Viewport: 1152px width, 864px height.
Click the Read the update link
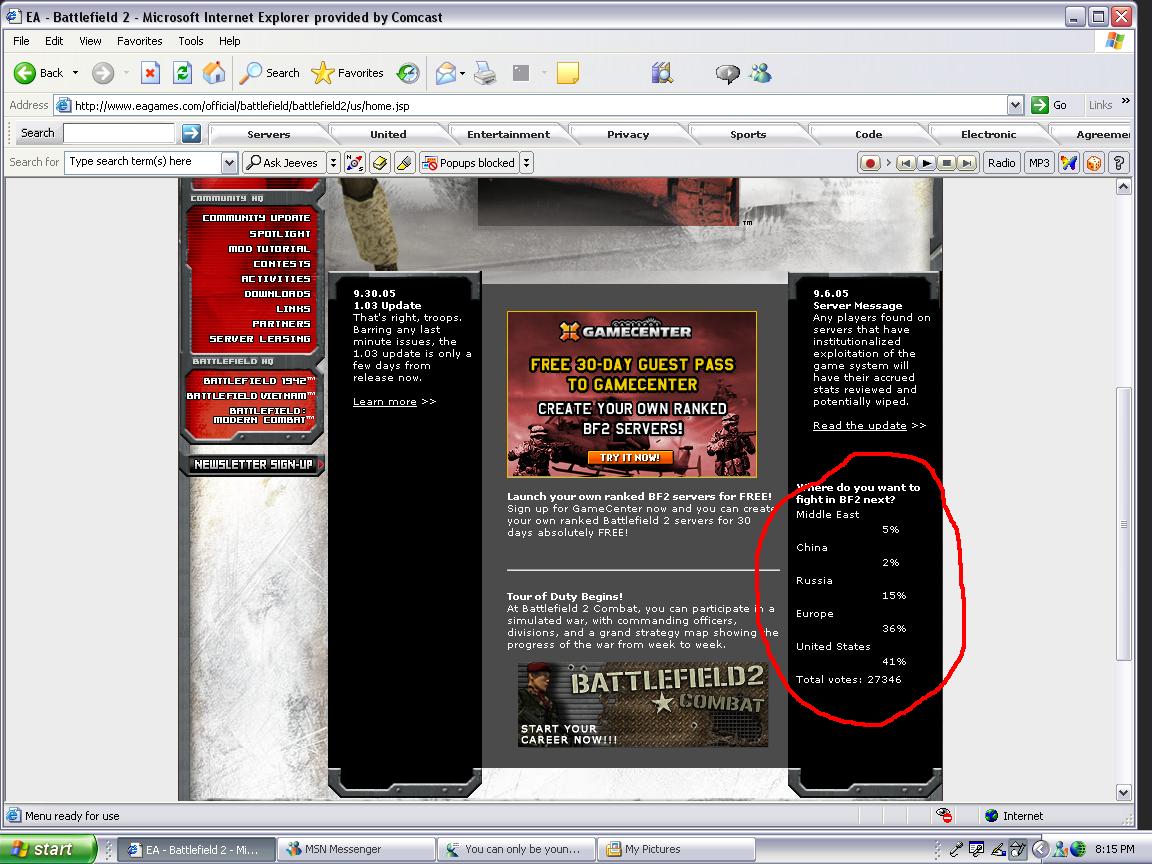(860, 425)
